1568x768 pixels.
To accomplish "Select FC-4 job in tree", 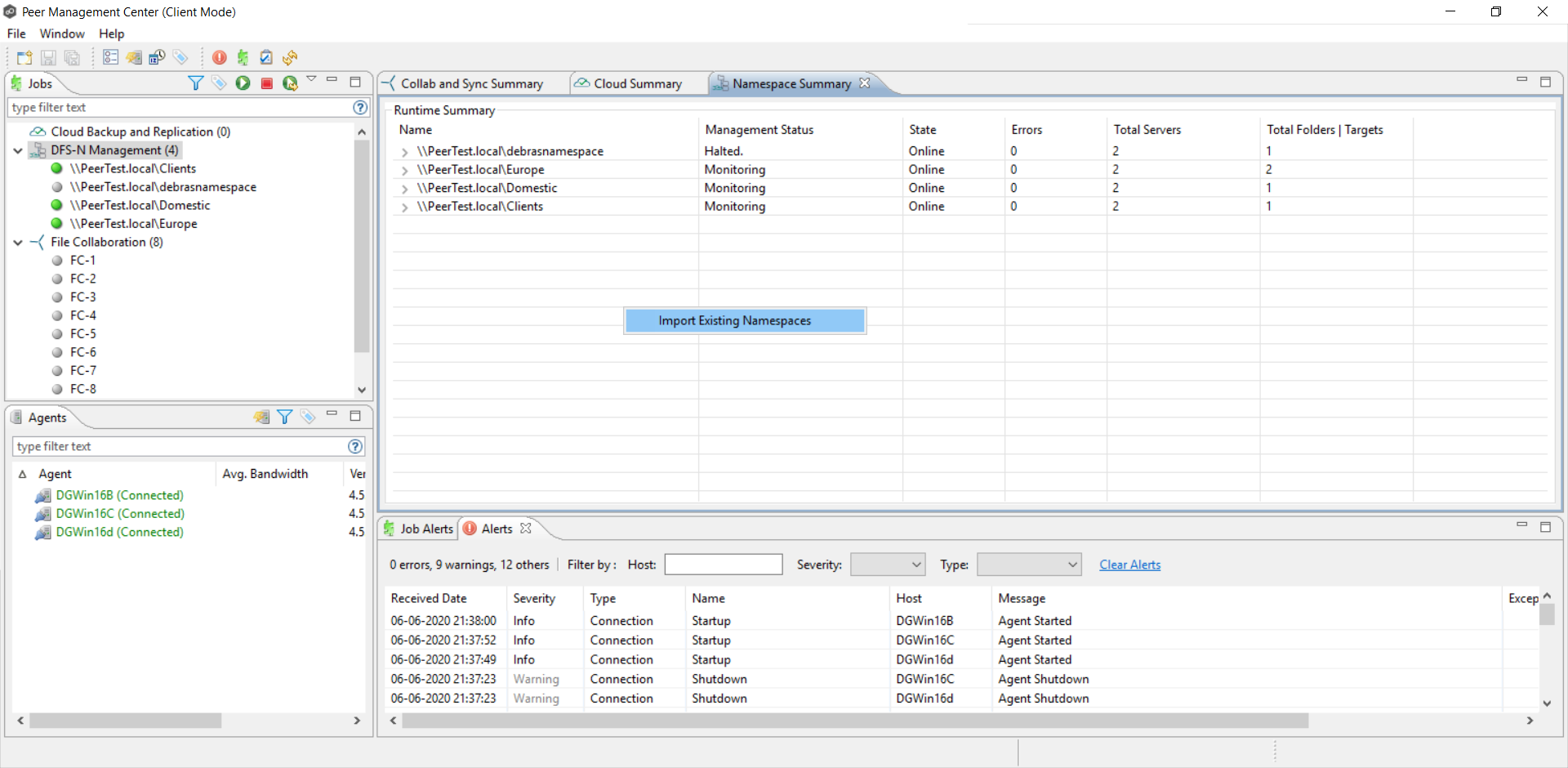I will click(x=82, y=315).
